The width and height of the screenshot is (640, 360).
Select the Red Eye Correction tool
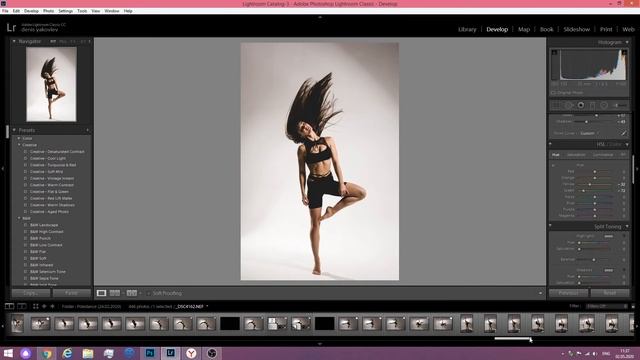click(x=580, y=105)
